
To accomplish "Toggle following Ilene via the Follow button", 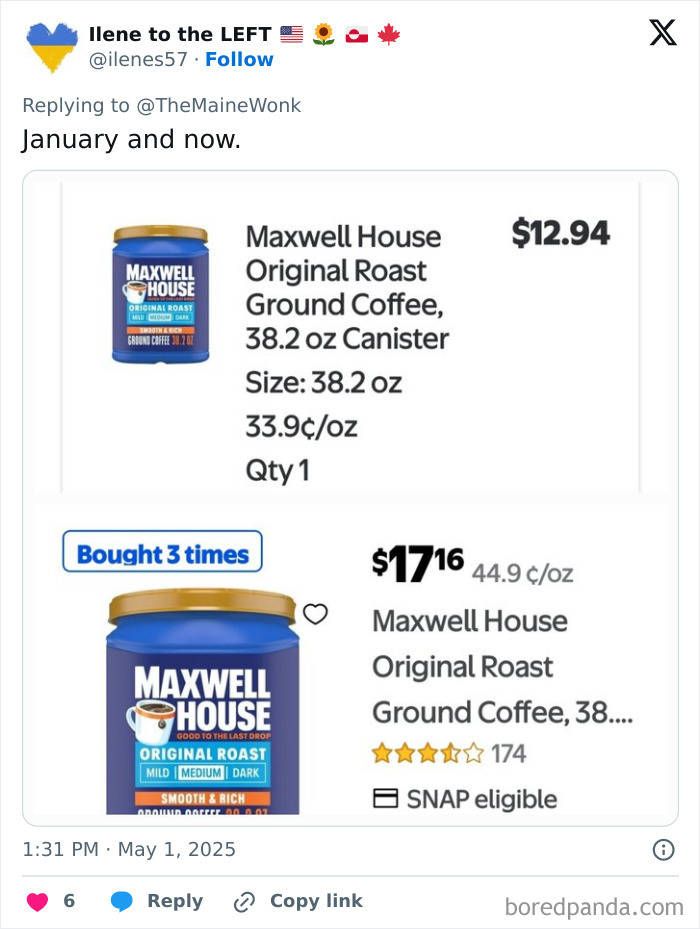I will 239,59.
